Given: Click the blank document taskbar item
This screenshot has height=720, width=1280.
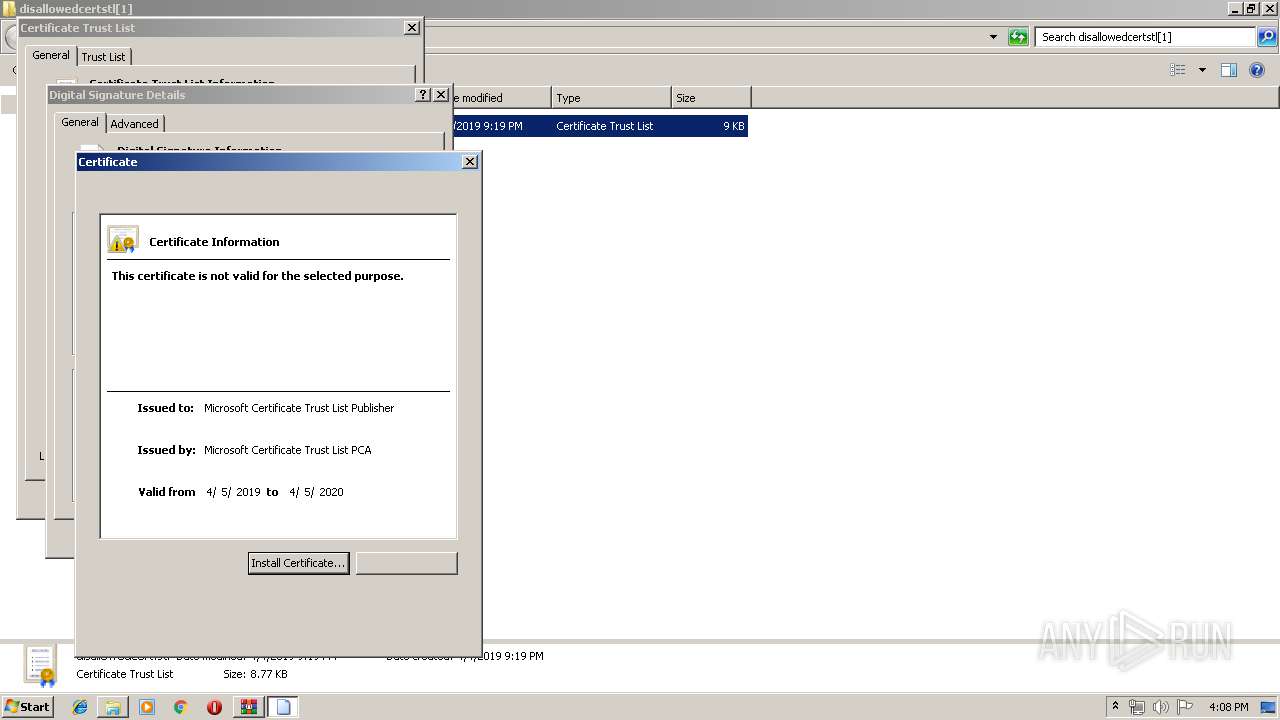Looking at the screenshot, I should click(x=283, y=707).
